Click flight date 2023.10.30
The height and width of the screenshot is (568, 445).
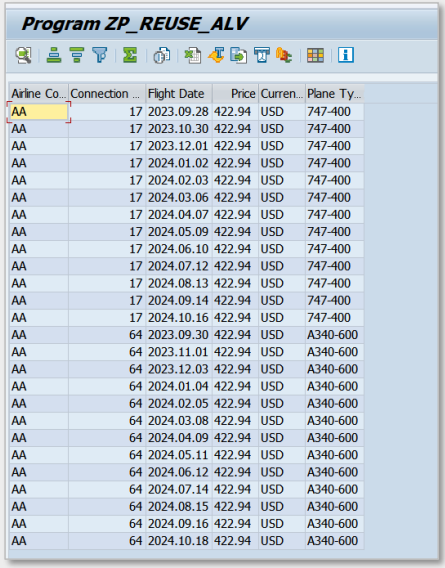[179, 129]
